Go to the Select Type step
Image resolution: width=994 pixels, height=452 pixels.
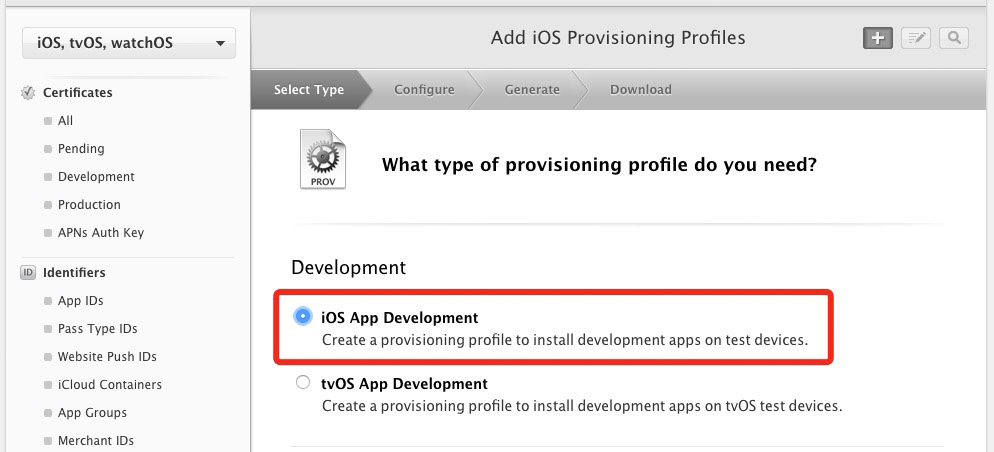[309, 90]
